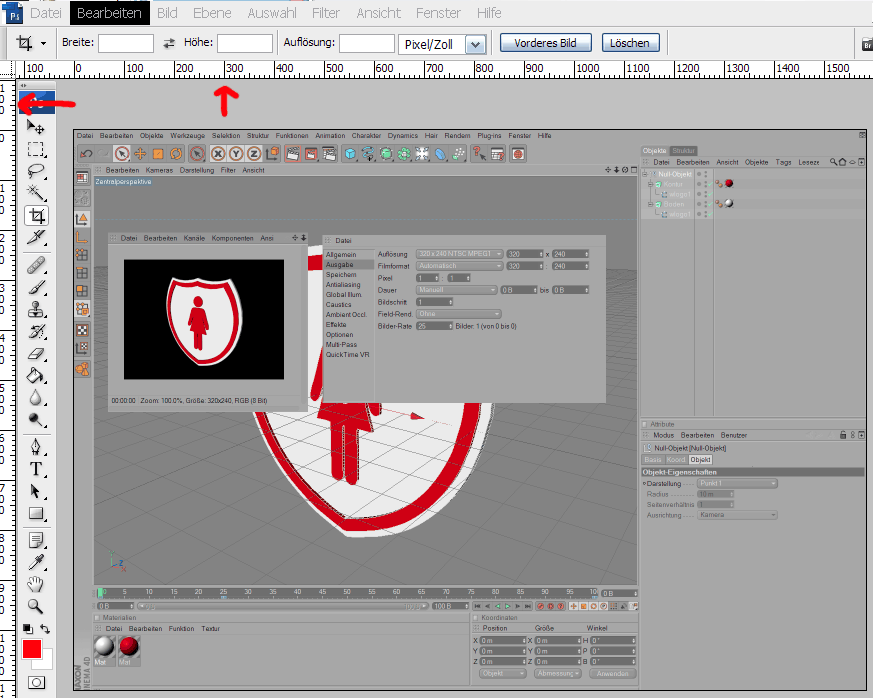Toggle Quick Mask mode
The image size is (873, 698).
(x=36, y=682)
